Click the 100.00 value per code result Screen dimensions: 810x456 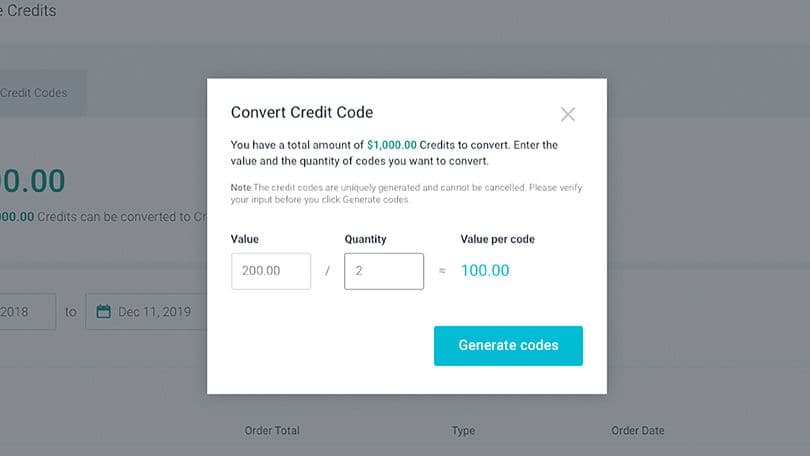pyautogui.click(x=485, y=271)
